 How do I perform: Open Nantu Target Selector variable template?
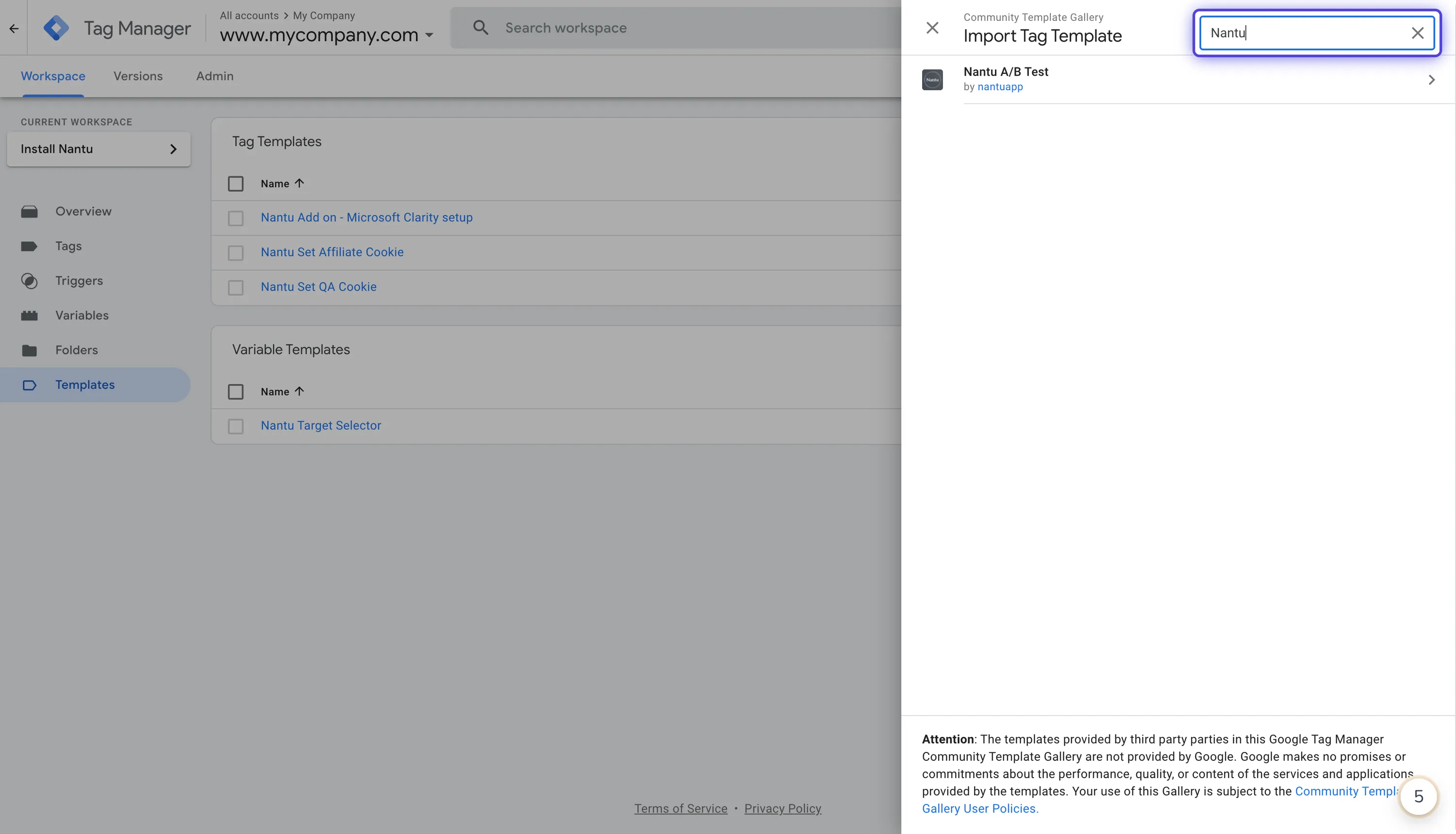pos(321,426)
